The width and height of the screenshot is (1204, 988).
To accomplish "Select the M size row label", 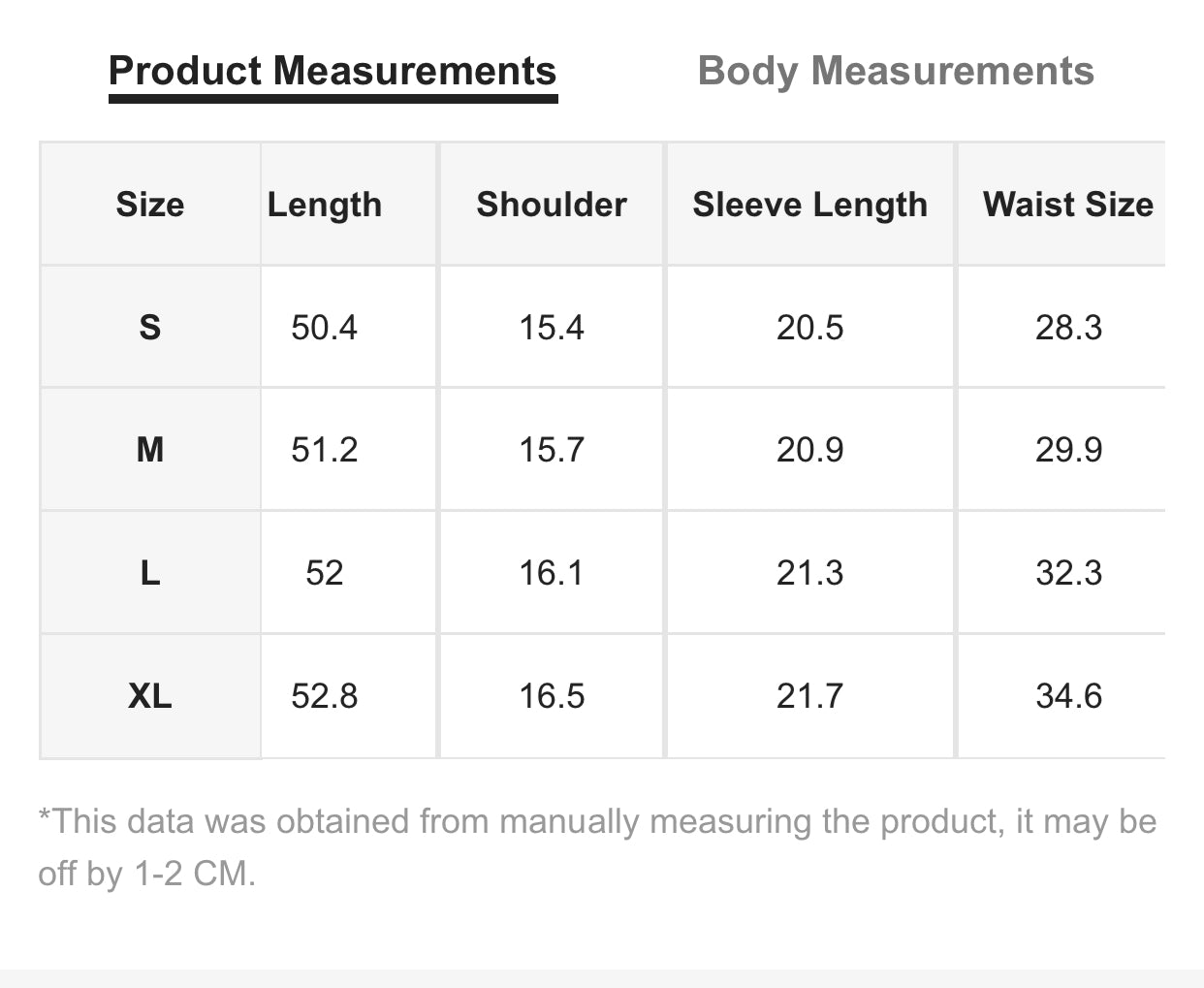I will point(150,450).
